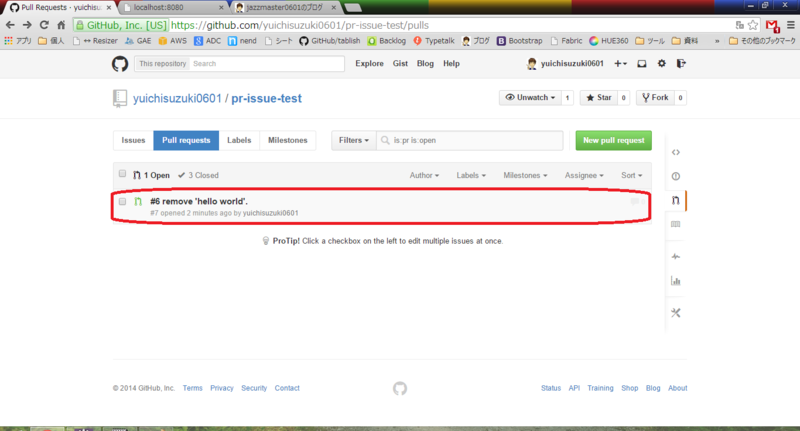Click the stargazers count next to Star
This screenshot has height=431, width=800.
(x=623, y=97)
